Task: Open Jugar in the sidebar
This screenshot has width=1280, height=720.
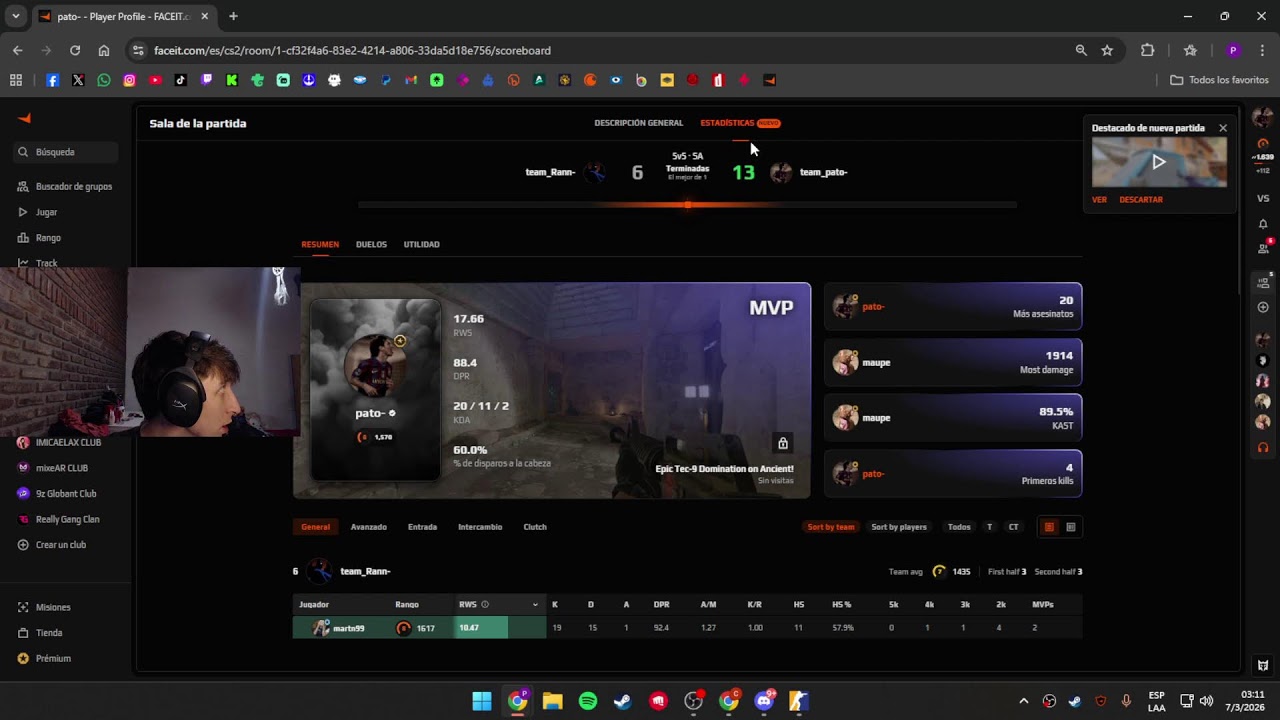Action: 38,212
